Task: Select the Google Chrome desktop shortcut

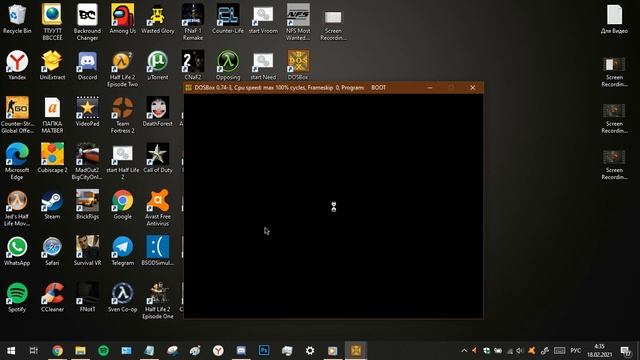Action: point(122,205)
